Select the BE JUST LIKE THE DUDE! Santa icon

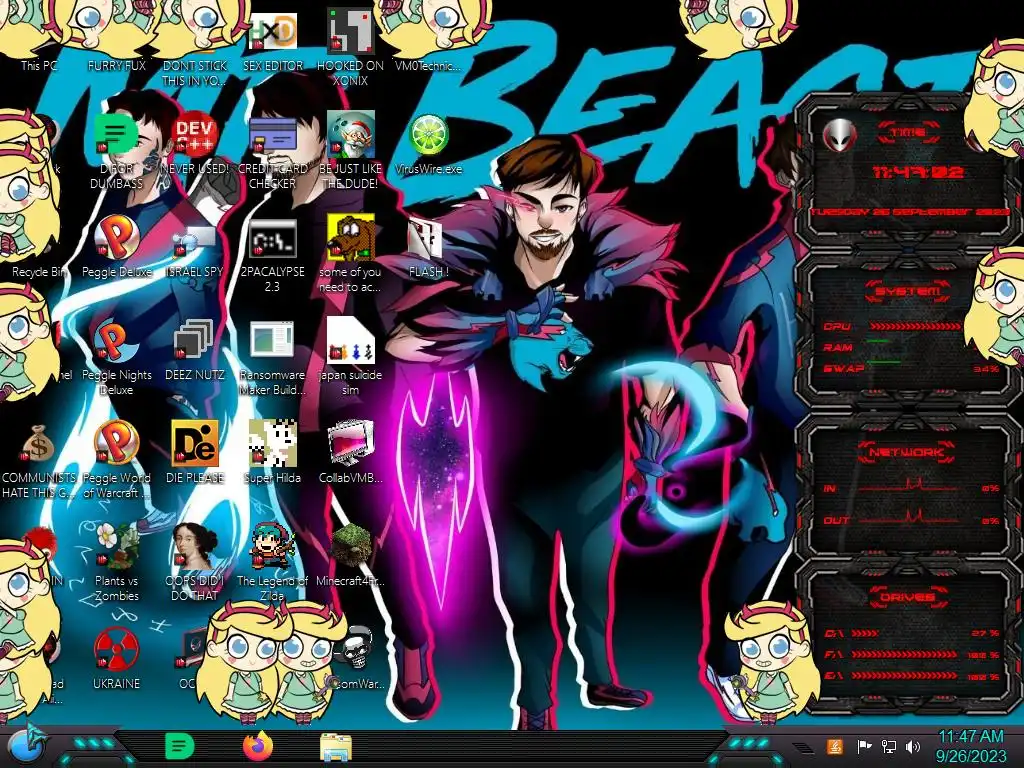(350, 135)
